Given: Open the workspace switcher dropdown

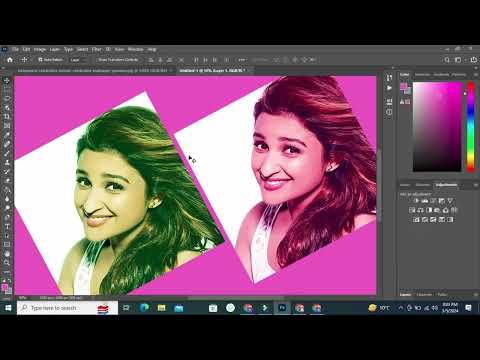Looking at the screenshot, I should 458,60.
